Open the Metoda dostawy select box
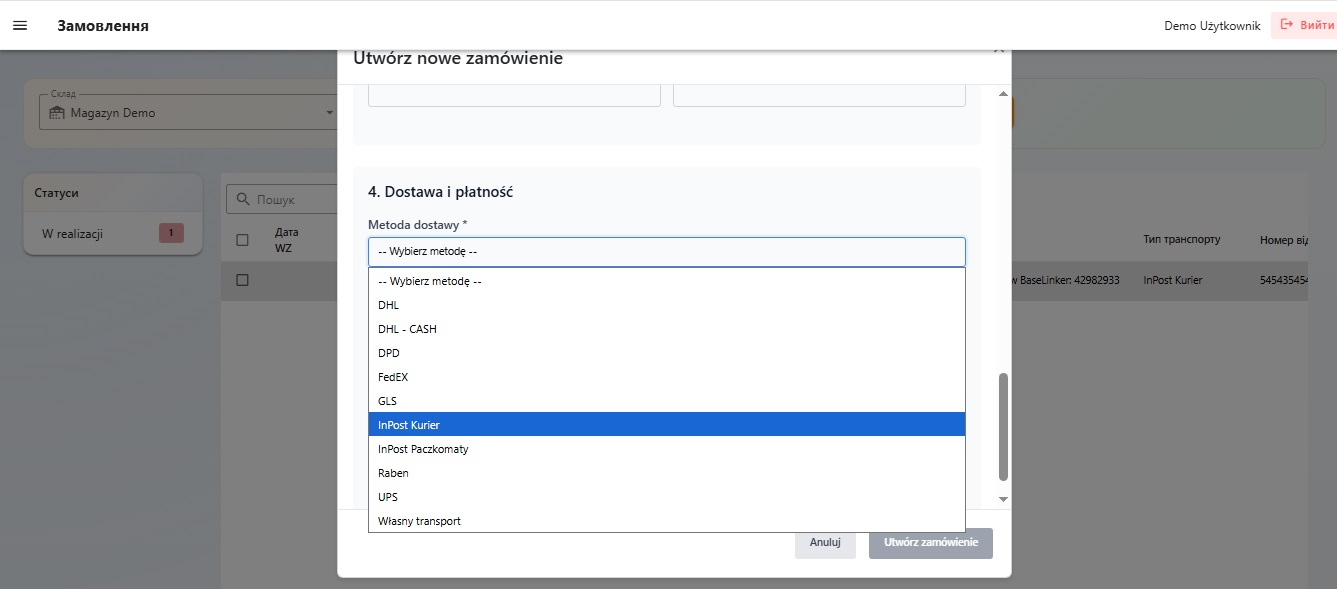 pyautogui.click(x=667, y=251)
